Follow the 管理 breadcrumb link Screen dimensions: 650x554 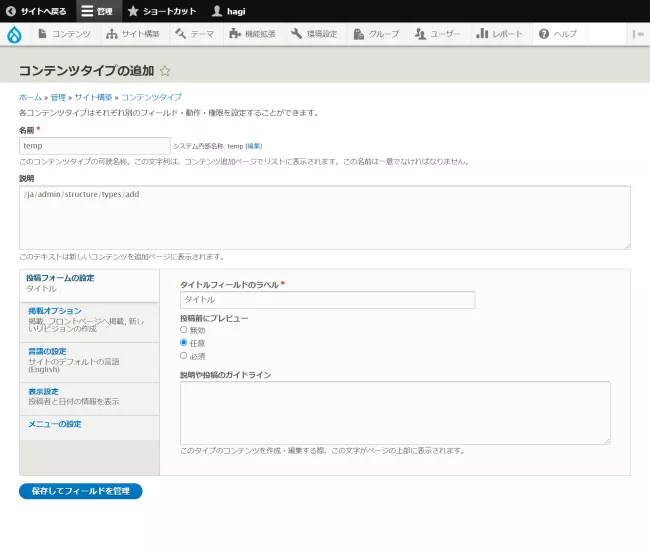pyautogui.click(x=58, y=97)
